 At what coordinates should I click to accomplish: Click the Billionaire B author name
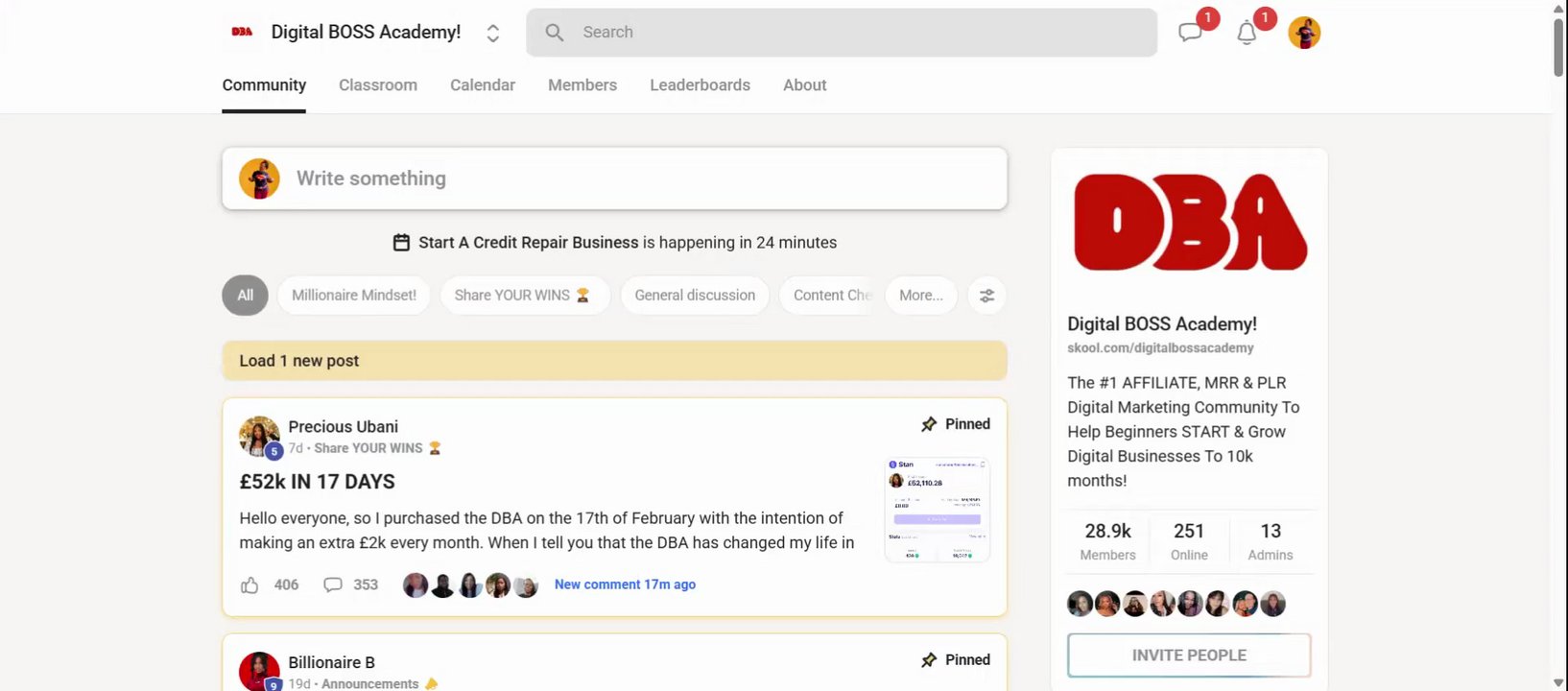pos(331,662)
